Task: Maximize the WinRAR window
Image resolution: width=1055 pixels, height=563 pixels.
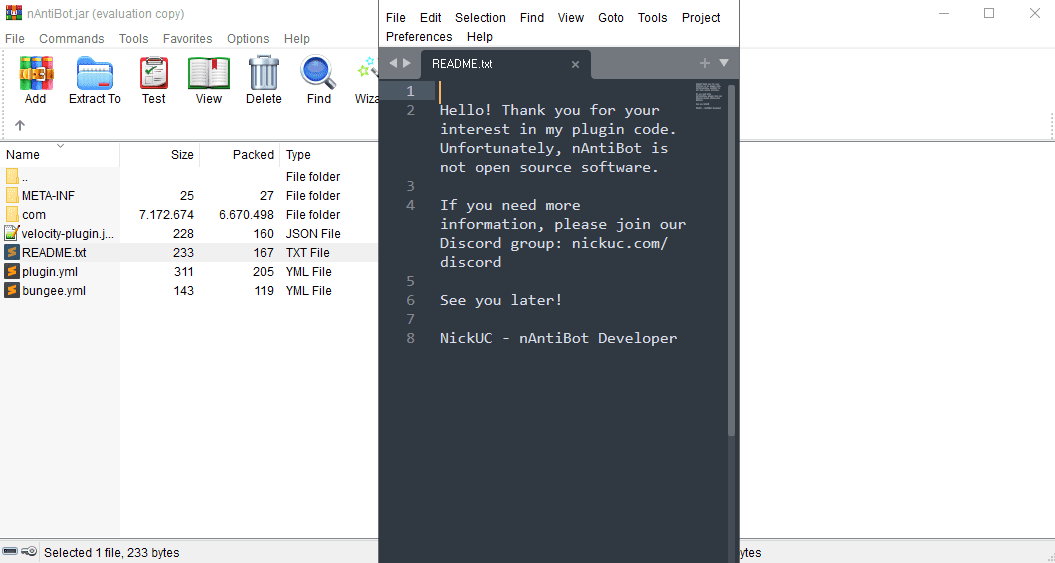Action: click(x=988, y=13)
